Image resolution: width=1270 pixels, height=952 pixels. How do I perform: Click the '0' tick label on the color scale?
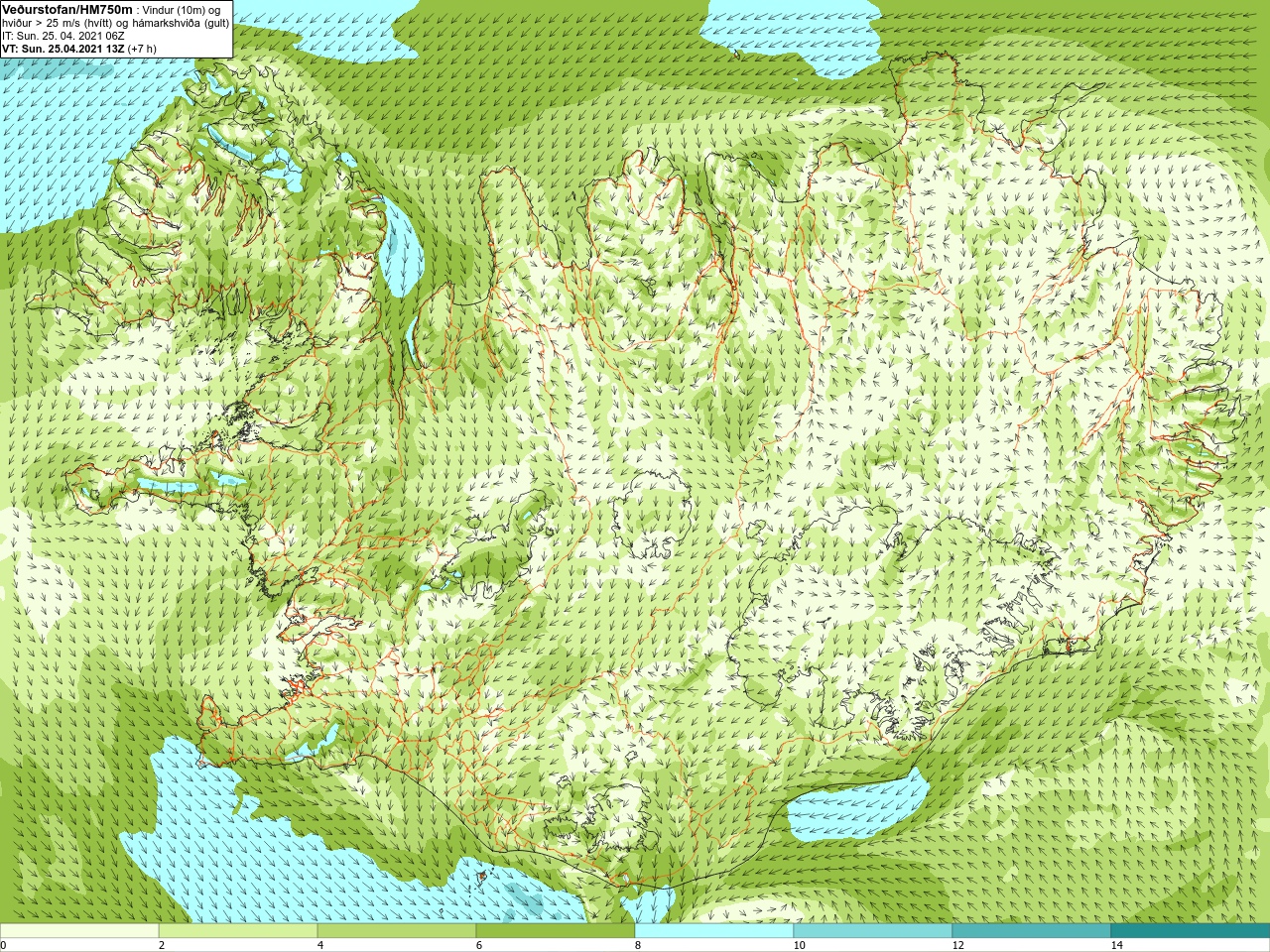[3, 945]
